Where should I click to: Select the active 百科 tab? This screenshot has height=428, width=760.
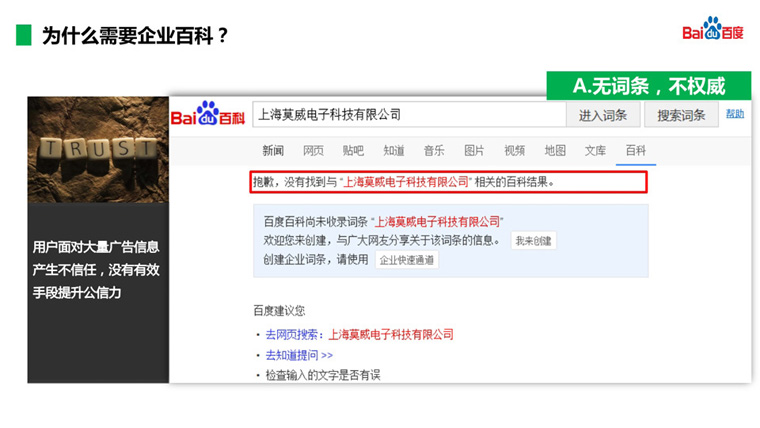coord(635,151)
